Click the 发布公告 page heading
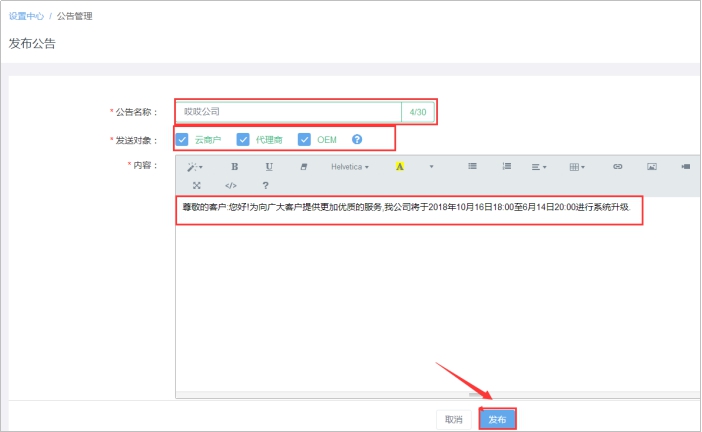 coord(32,43)
